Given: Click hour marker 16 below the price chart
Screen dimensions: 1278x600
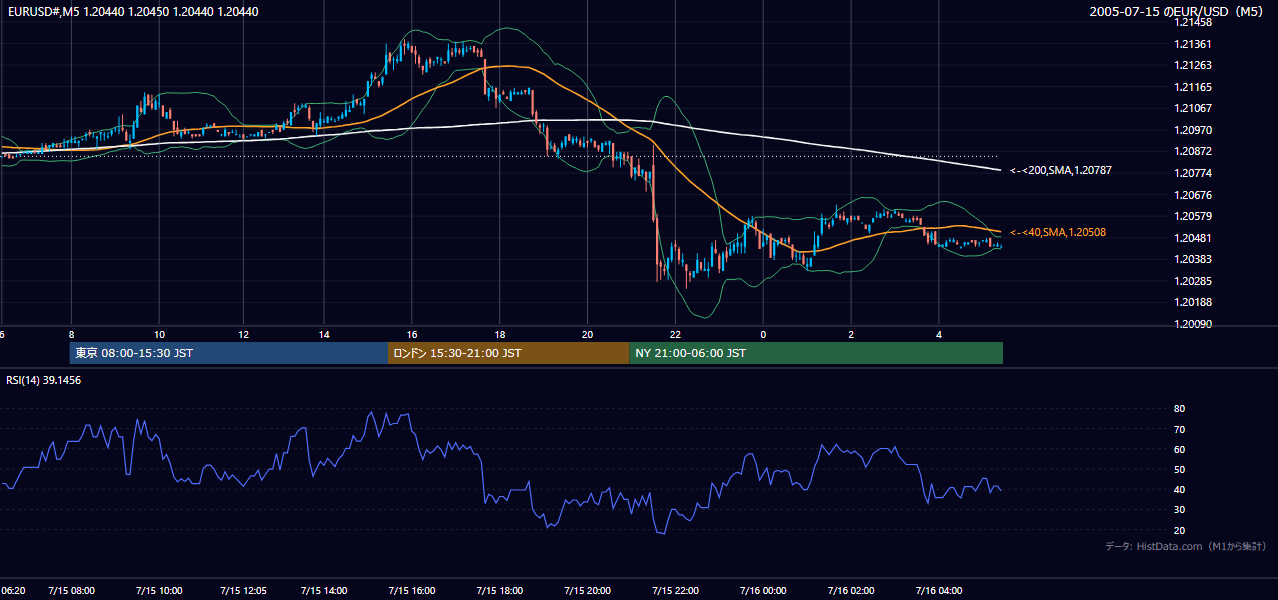Looking at the screenshot, I should (x=412, y=334).
